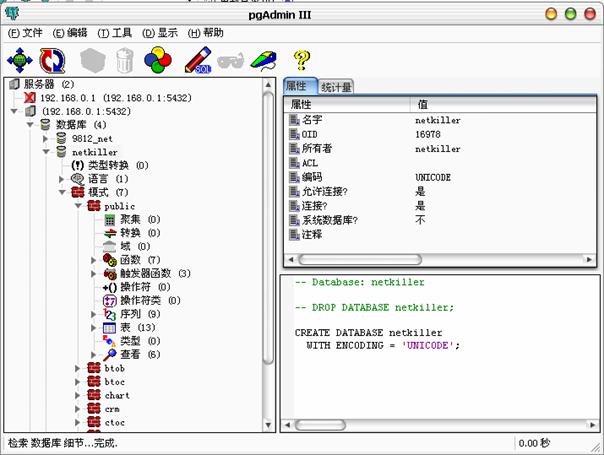
Task: Open the colored balls properties icon
Action: click(158, 60)
